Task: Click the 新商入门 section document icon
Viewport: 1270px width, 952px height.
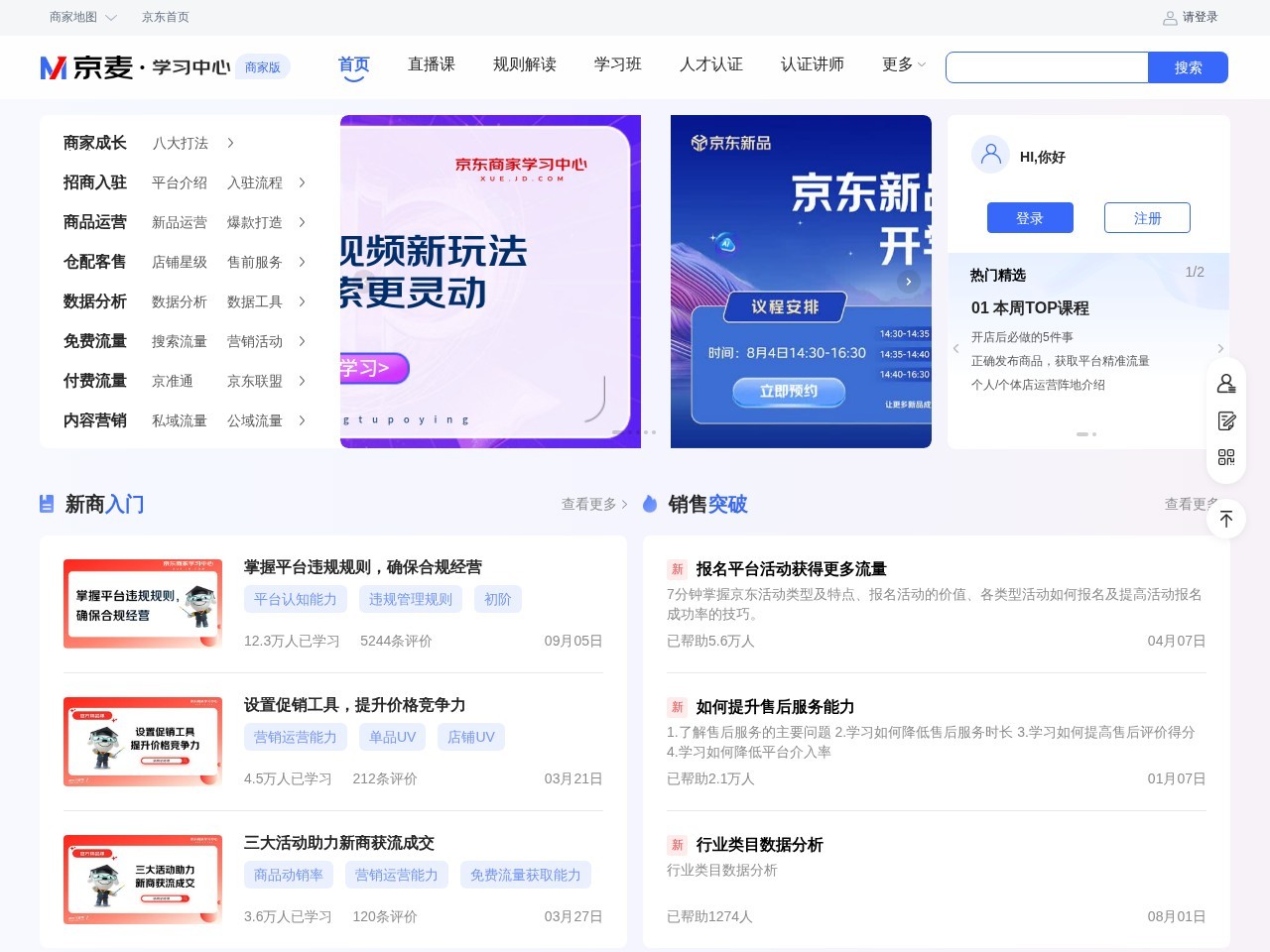Action: click(47, 504)
